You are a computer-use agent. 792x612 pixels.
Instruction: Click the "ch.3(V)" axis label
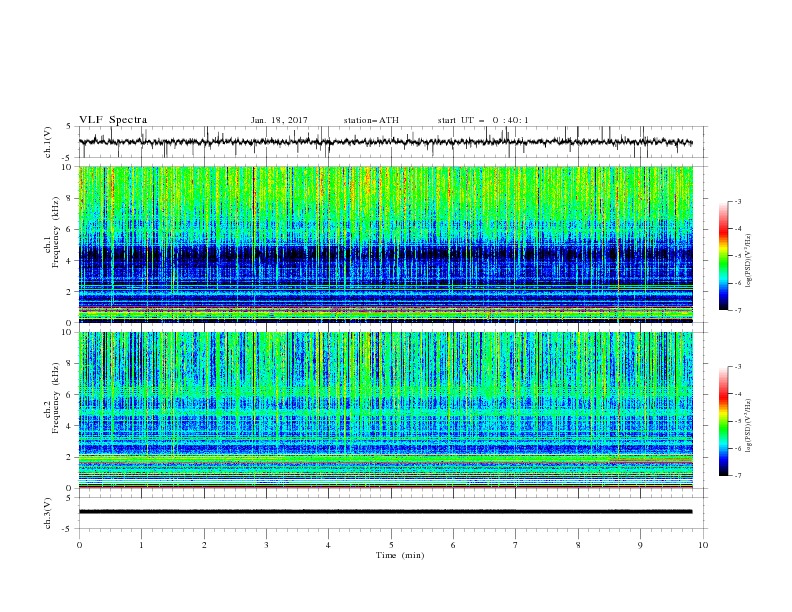(x=48, y=513)
